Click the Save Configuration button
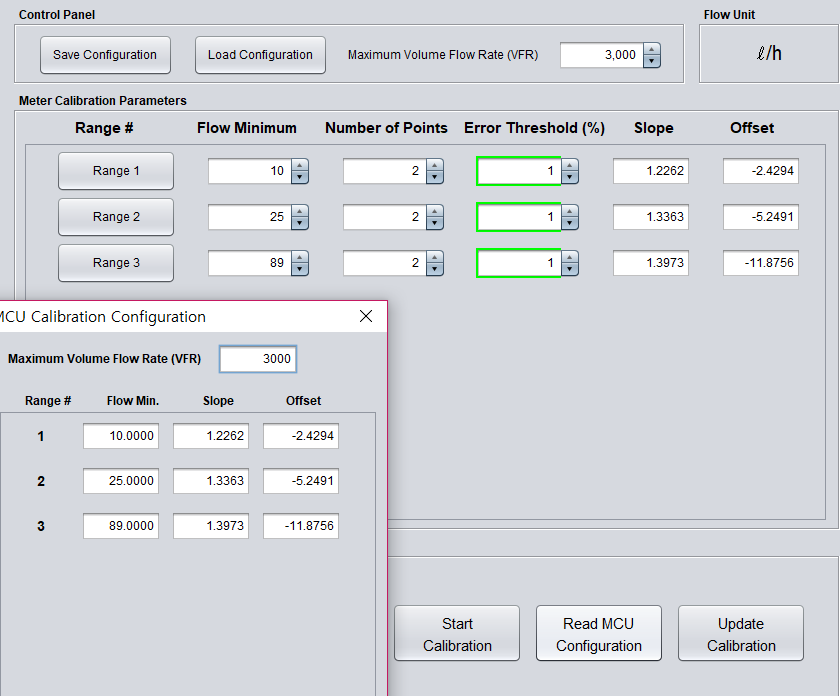The height and width of the screenshot is (696, 840). click(x=105, y=55)
